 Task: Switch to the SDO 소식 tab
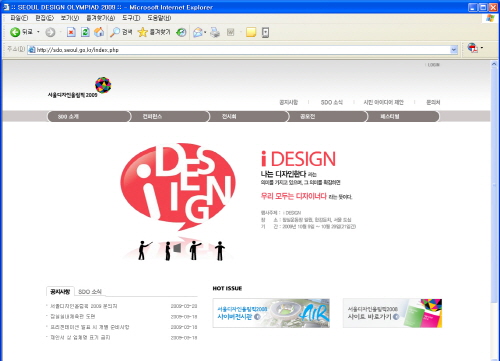point(90,292)
